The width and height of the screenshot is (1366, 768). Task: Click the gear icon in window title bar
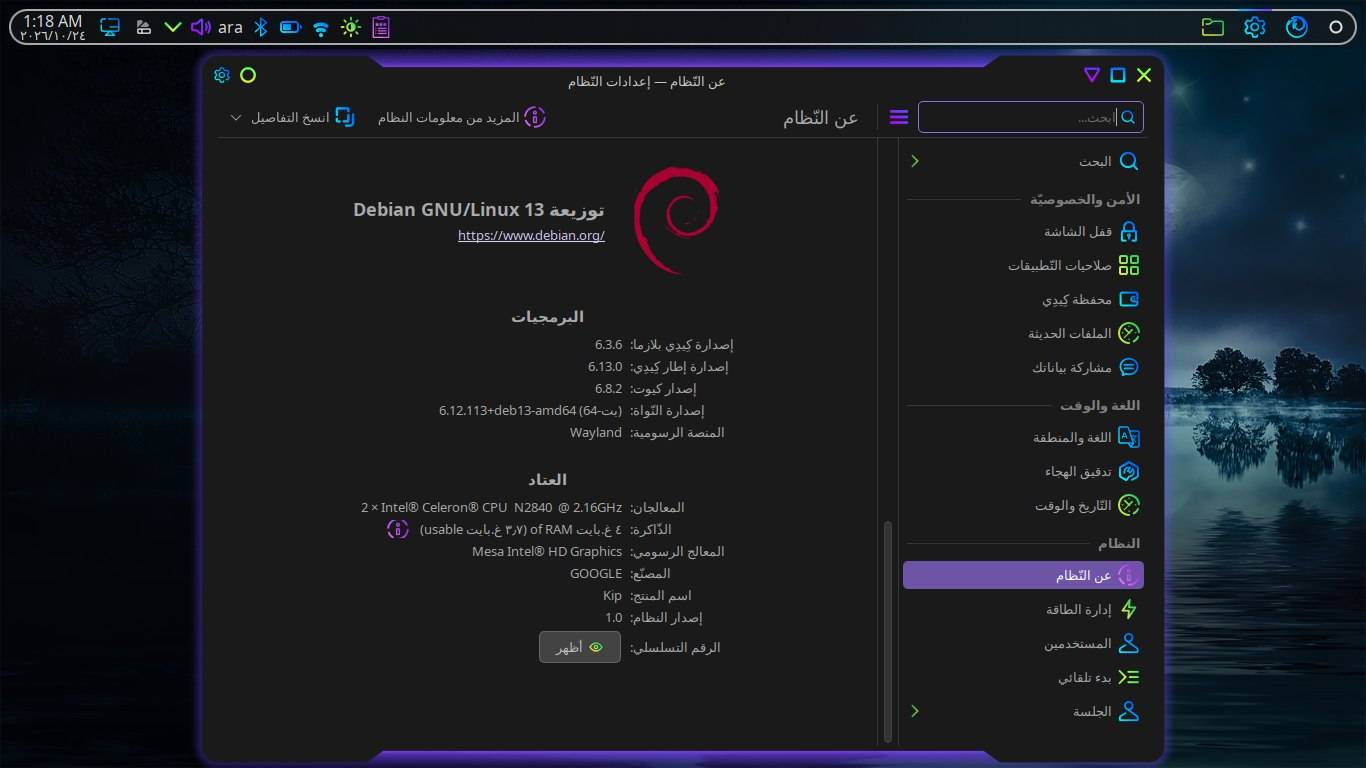pos(222,75)
